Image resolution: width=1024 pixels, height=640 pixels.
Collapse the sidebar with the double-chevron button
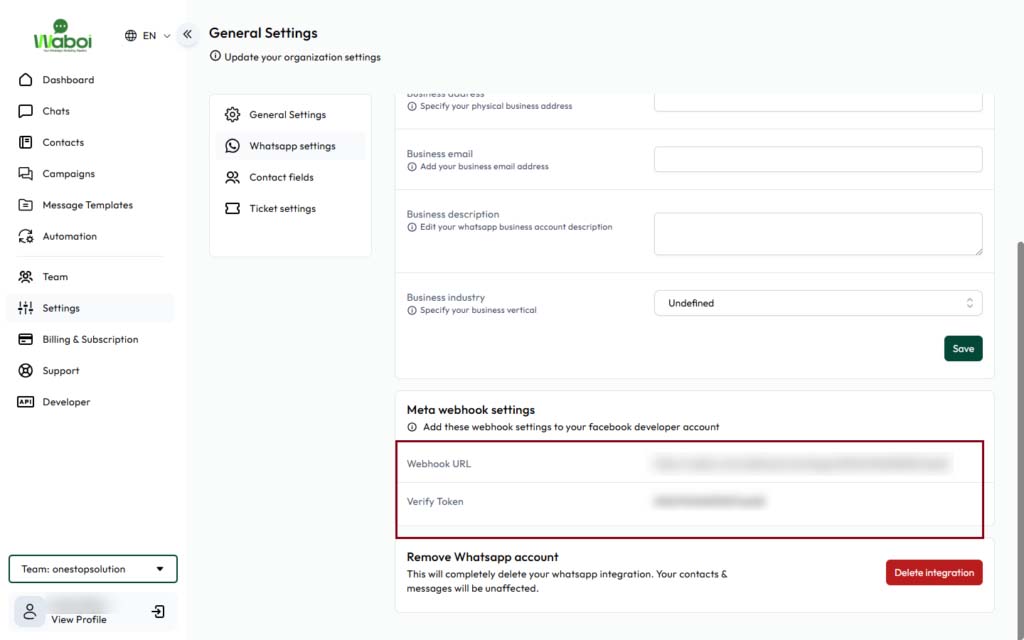[187, 34]
